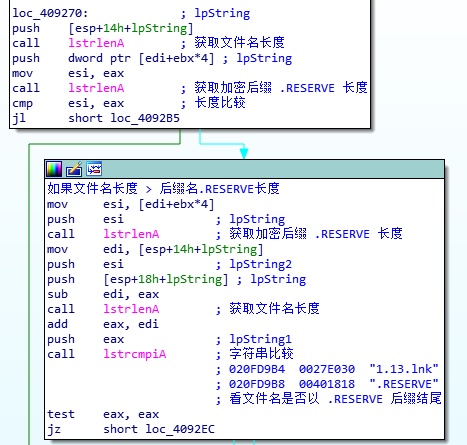
Task: Click the jump target loc_4092EC
Action: pyautogui.click(x=180, y=429)
